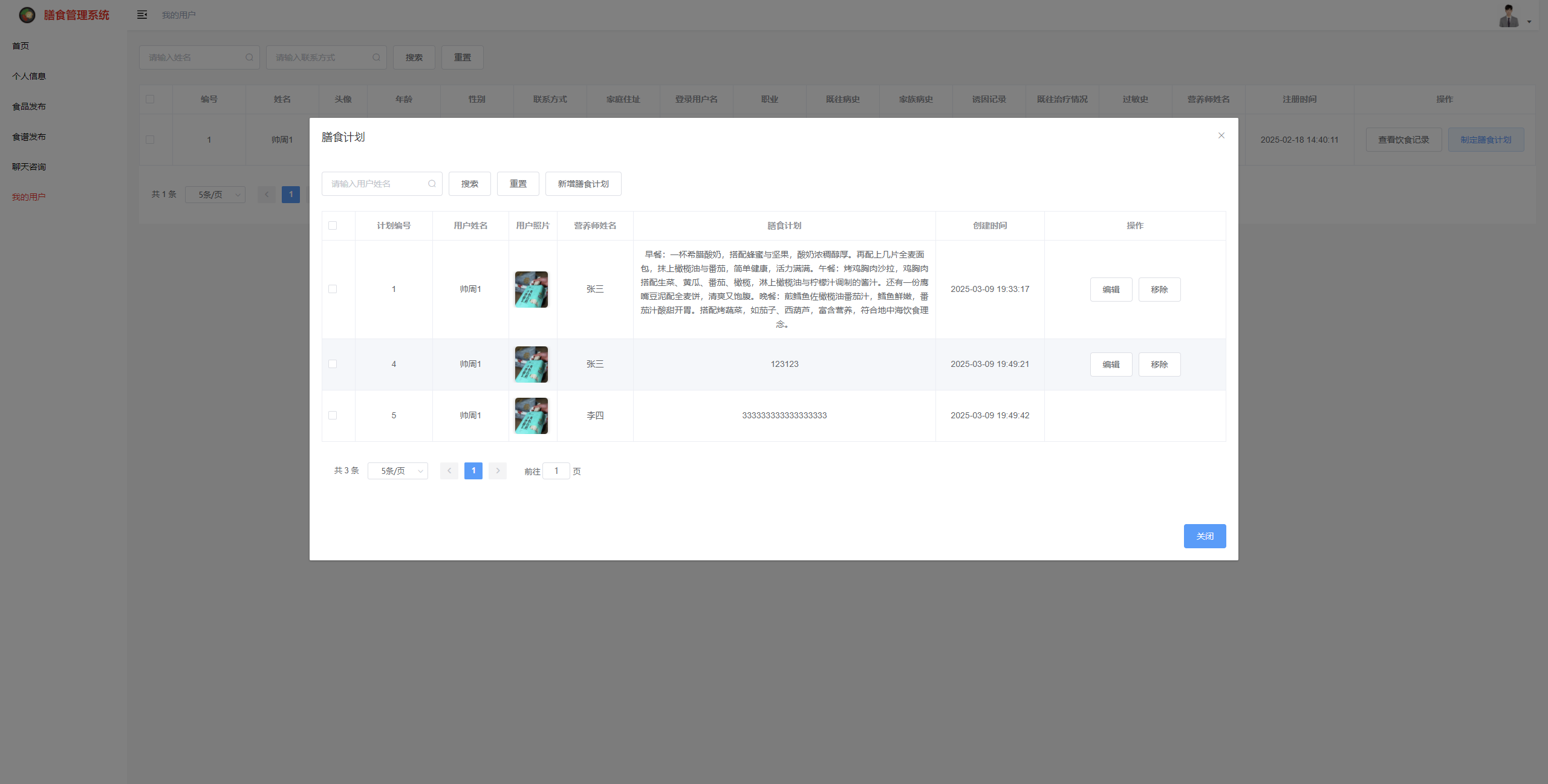This screenshot has width=1548, height=784.
Task: Click 编辑 for plan 4
Action: (1111, 364)
